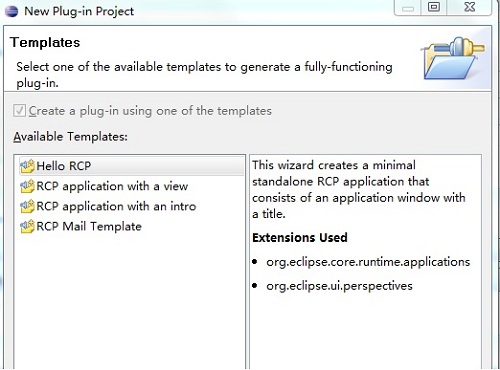Click the RCP Mail Template icon
Viewport: 500px width, 370px height.
(27, 227)
